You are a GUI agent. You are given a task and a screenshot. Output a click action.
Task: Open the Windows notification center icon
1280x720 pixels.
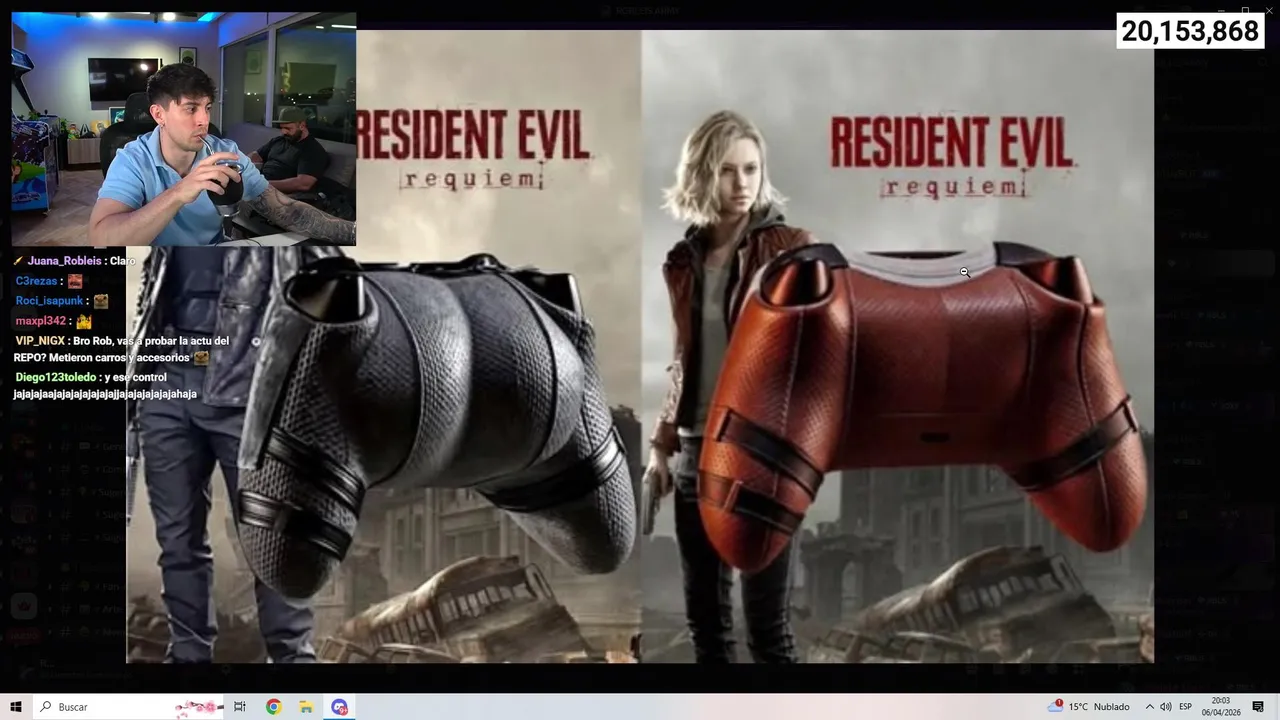(1258, 707)
